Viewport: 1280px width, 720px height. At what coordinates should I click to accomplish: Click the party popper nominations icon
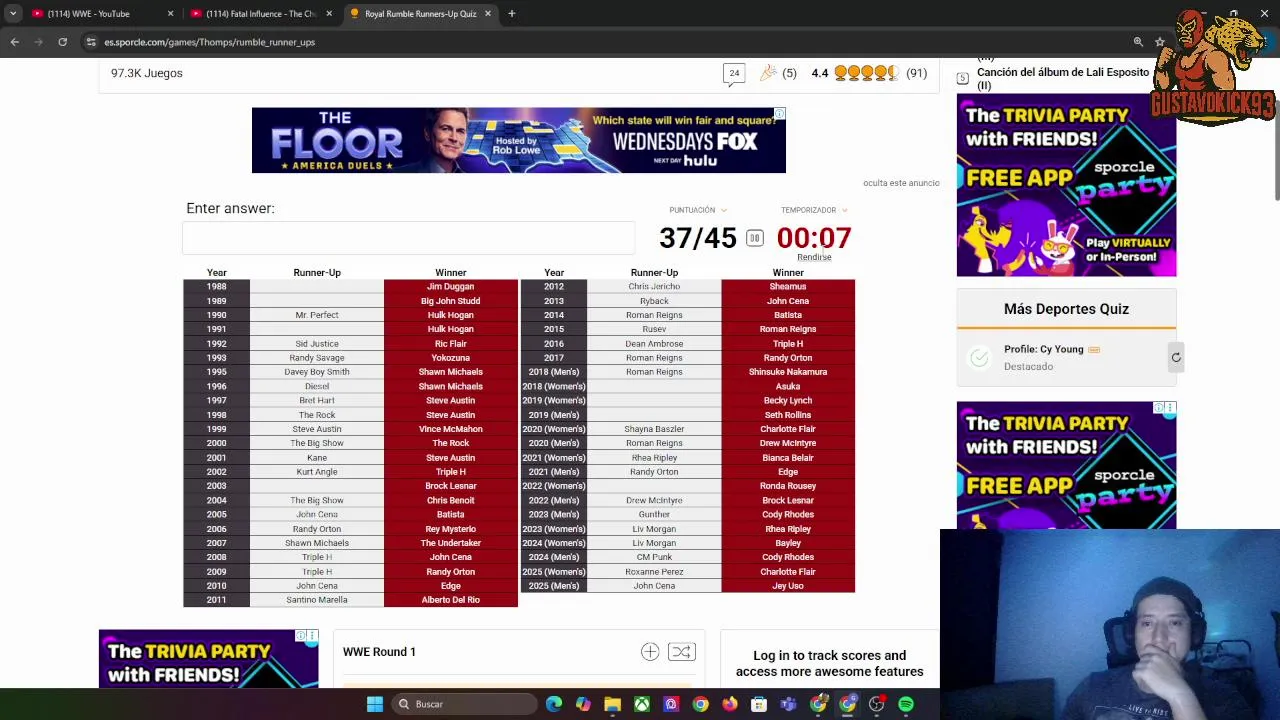768,73
